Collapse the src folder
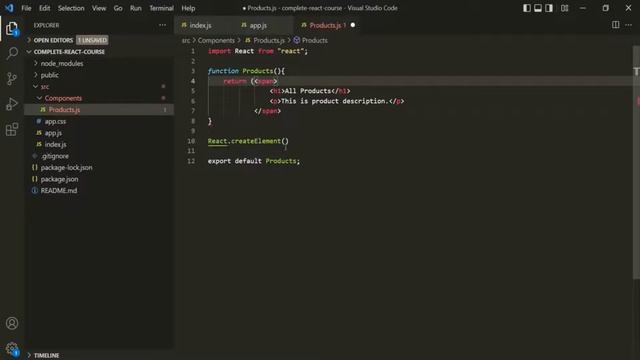This screenshot has height=360, width=640. coord(45,87)
